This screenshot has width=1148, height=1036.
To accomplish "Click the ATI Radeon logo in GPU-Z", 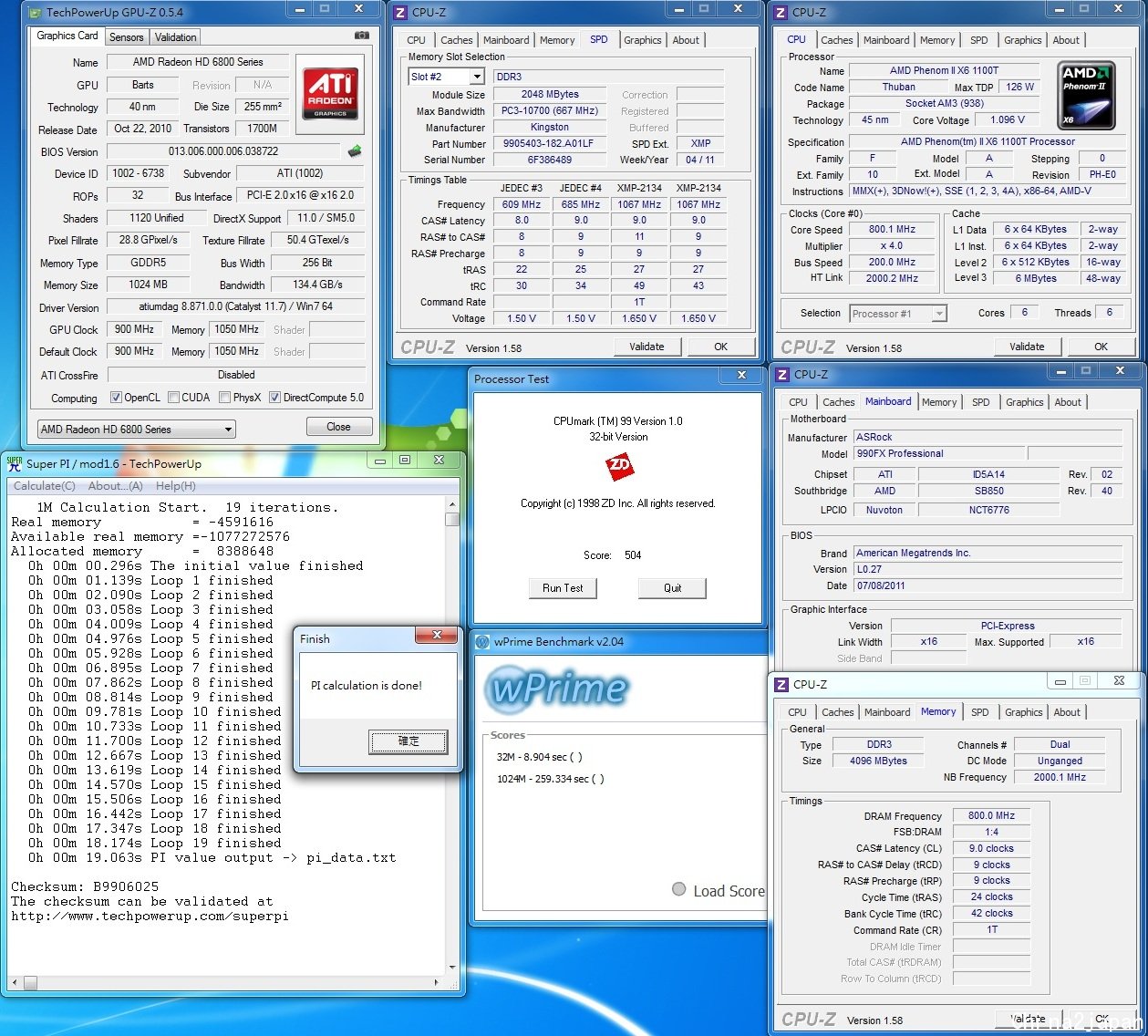I will [x=330, y=94].
